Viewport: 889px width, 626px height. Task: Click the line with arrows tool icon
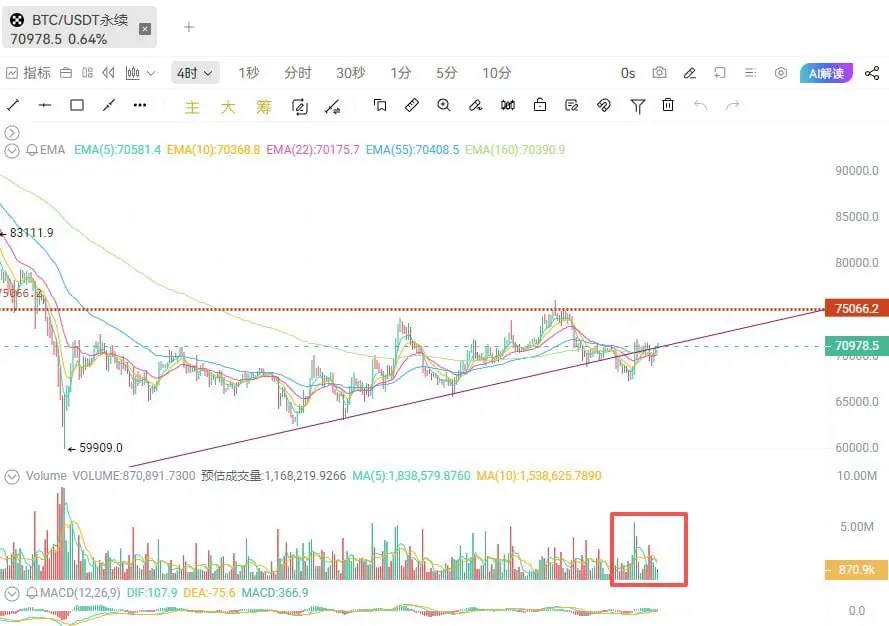(332, 107)
